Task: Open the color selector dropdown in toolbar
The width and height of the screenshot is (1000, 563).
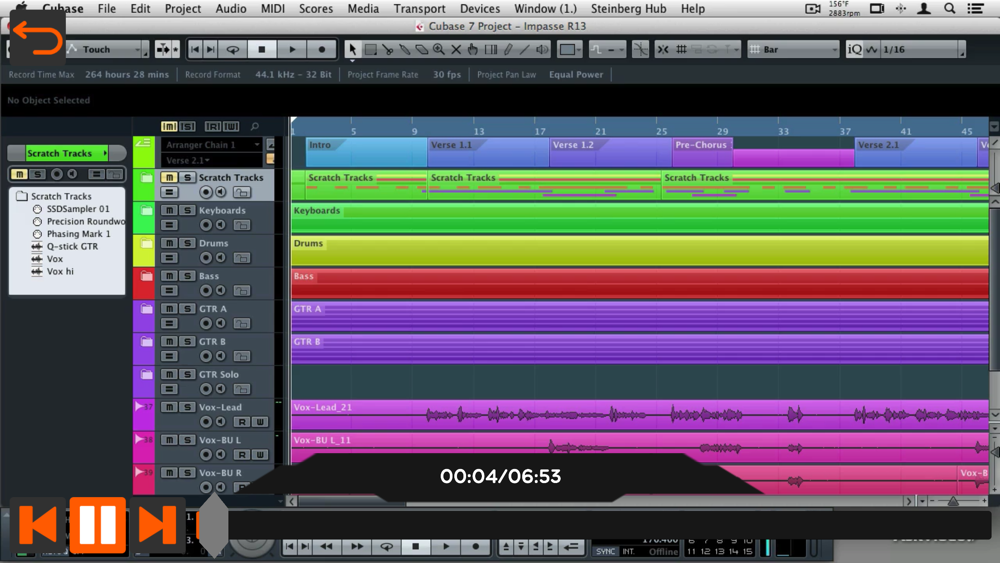Action: [570, 49]
